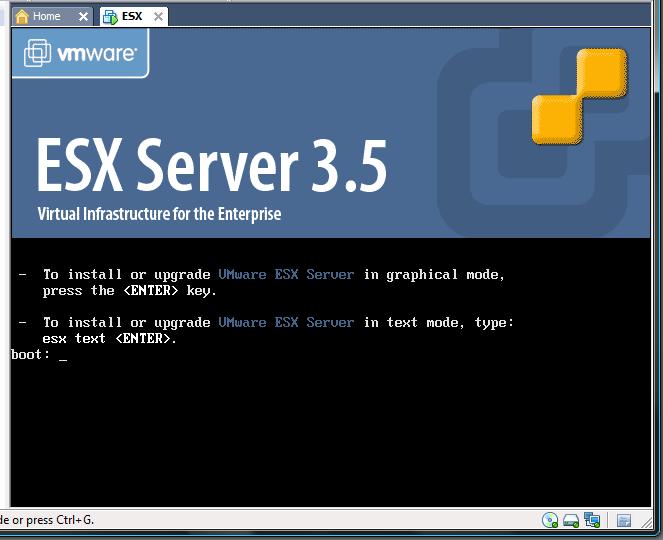
Task: Click the network adapter status icon
Action: (592, 520)
